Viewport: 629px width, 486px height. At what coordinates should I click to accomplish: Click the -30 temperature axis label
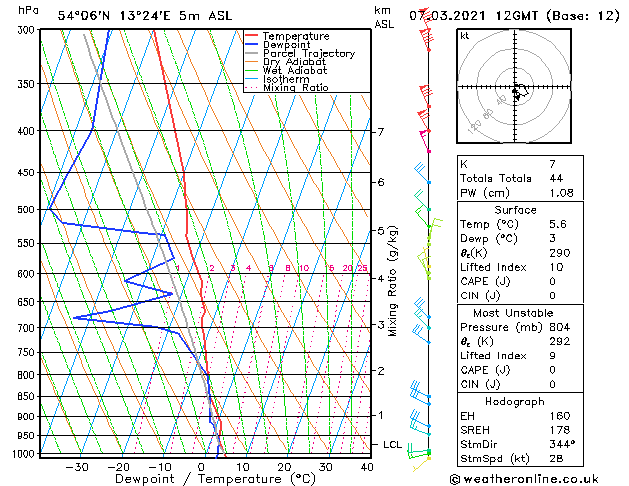click(x=77, y=467)
